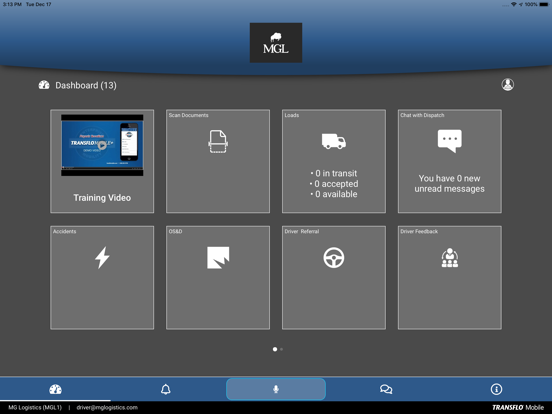Screen dimensions: 552x414
Task: Click the Accidents tile label
Action: click(64, 231)
